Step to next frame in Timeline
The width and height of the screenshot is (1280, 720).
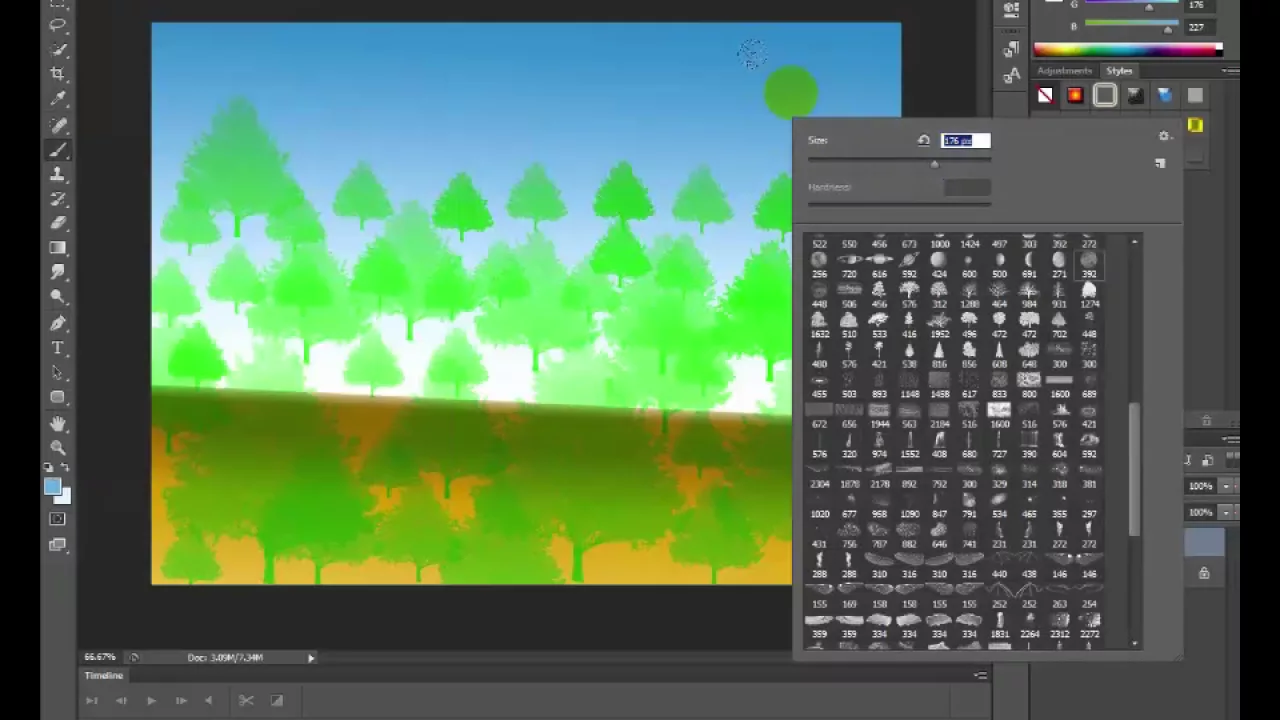click(181, 700)
